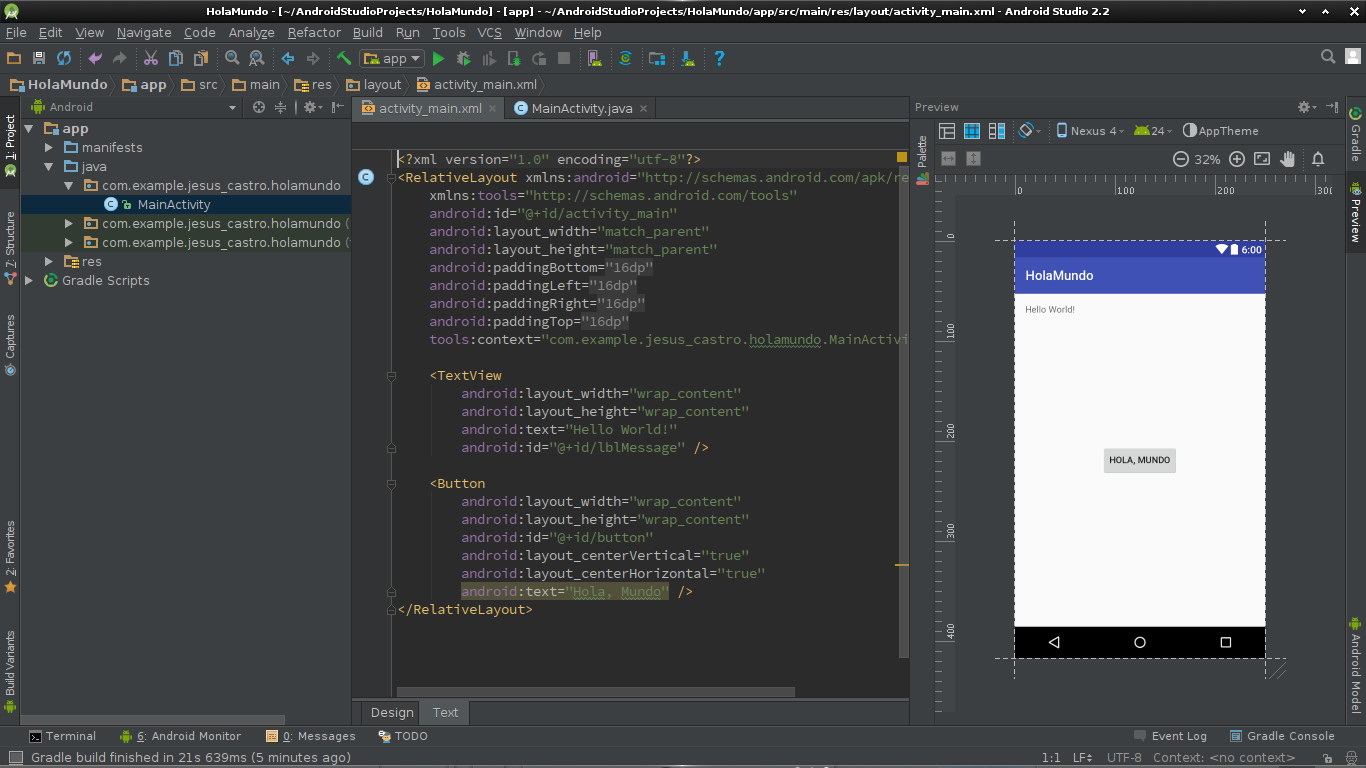Run app with the green play icon
This screenshot has height=768, width=1366.
(x=438, y=59)
